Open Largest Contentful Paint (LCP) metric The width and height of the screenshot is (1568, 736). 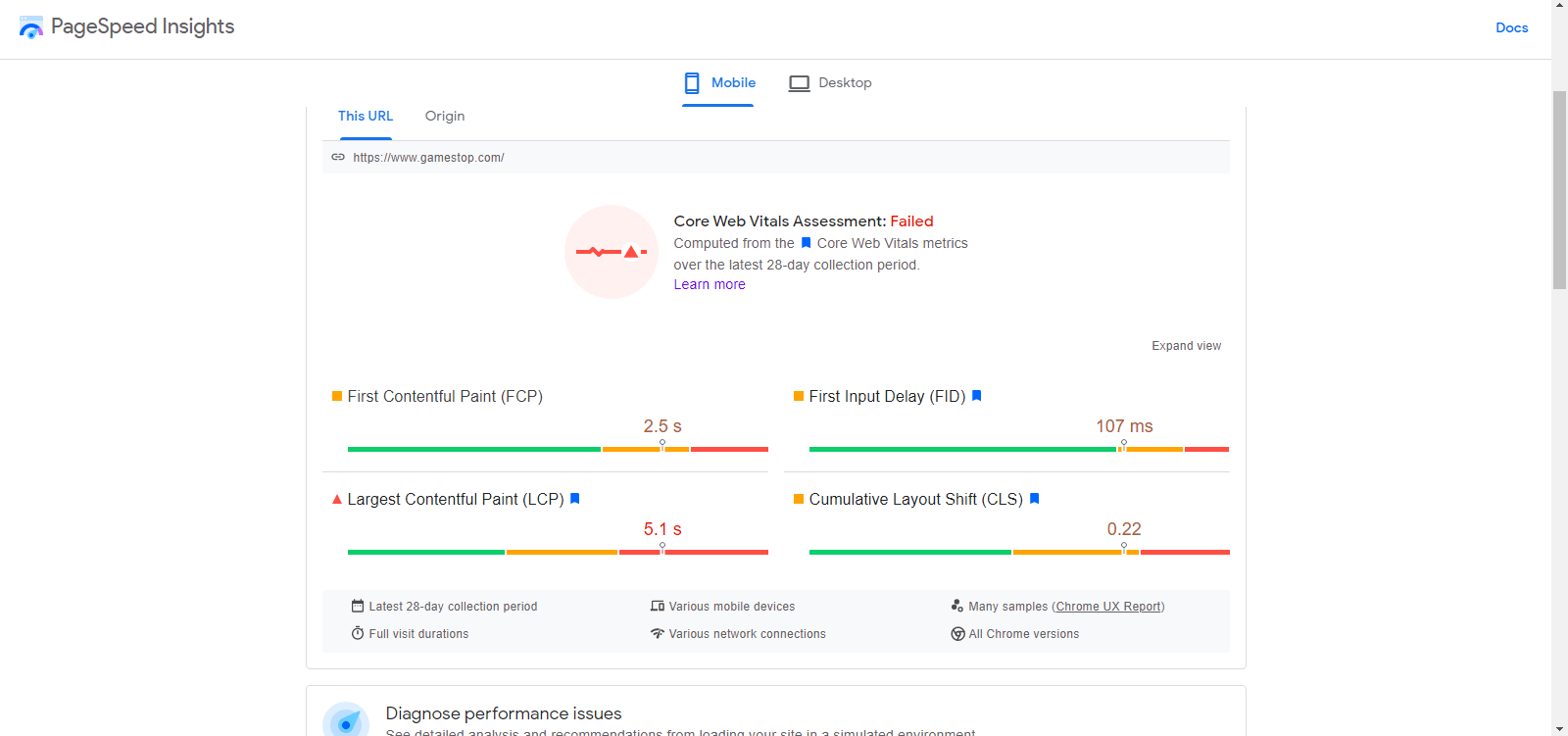(456, 499)
